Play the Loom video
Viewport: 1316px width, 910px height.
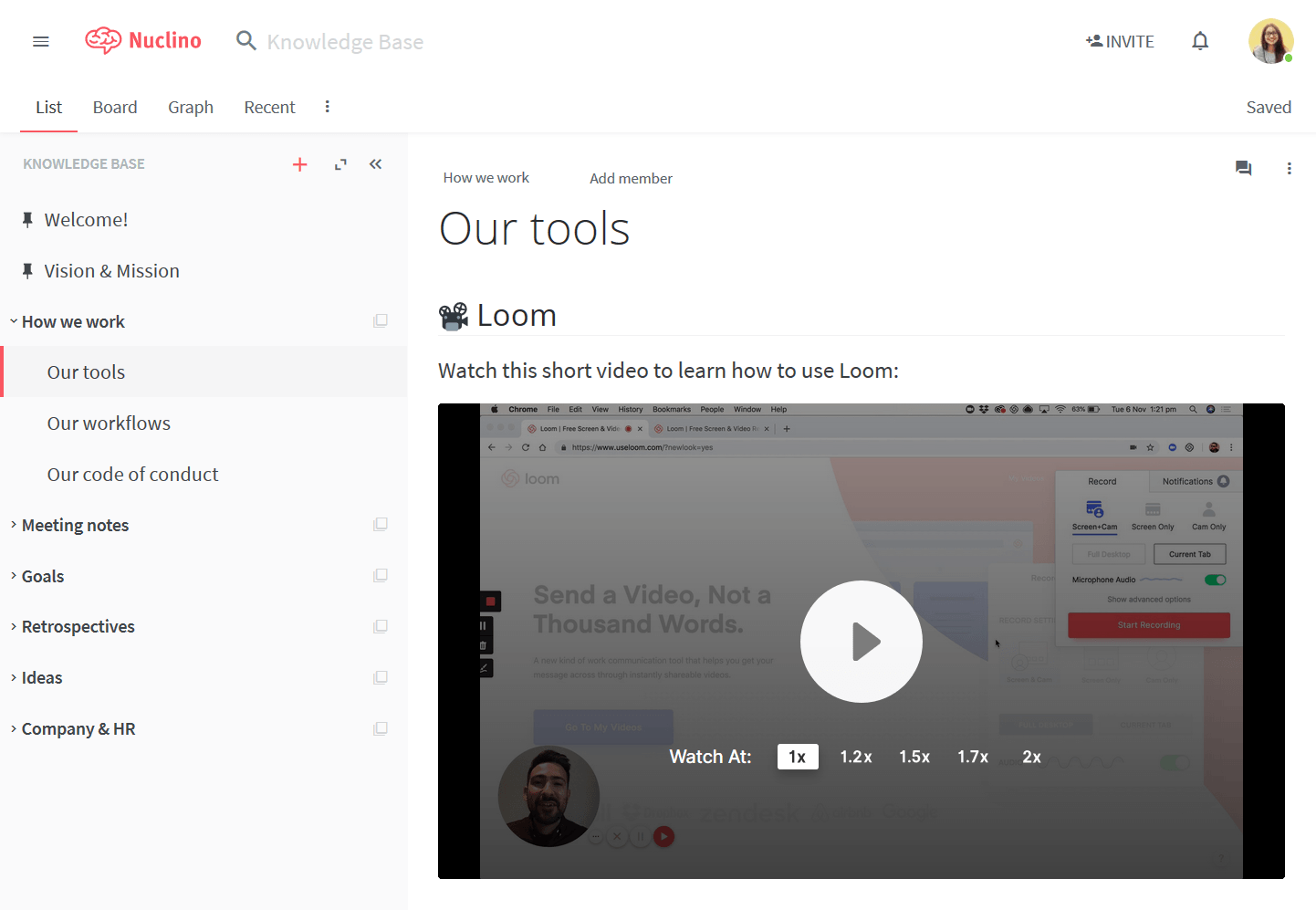point(862,642)
